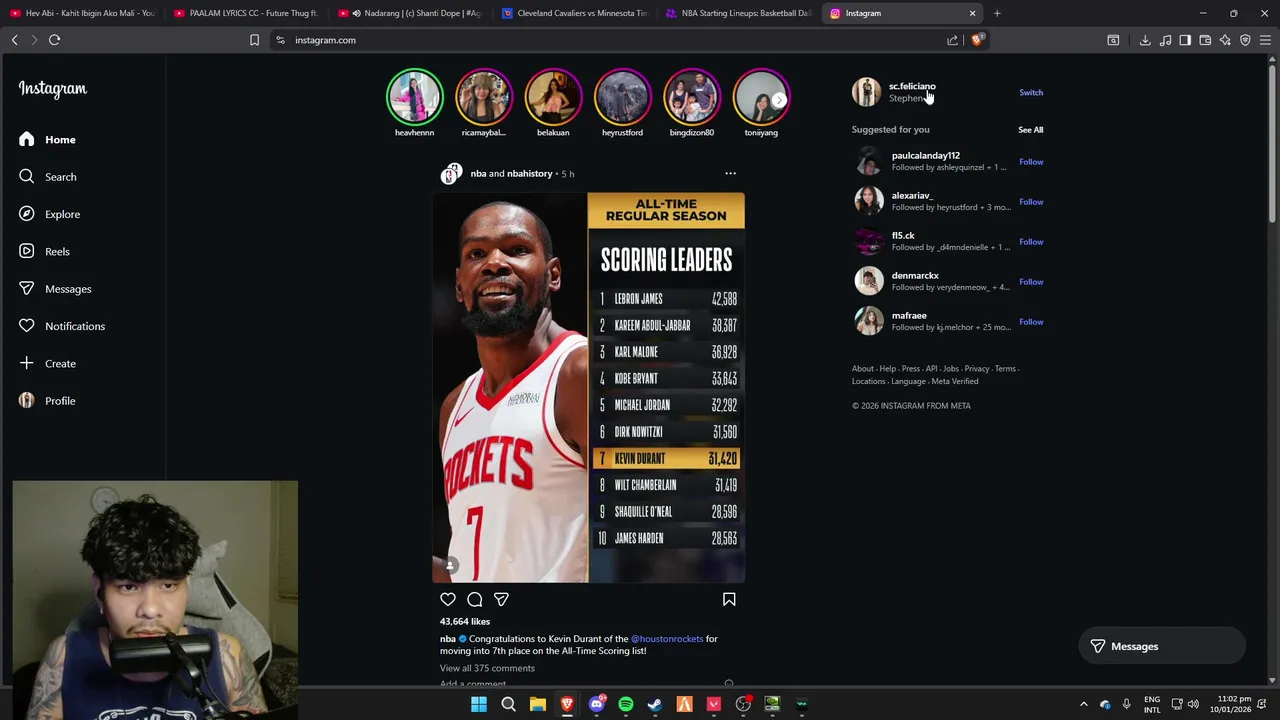Open Steam from taskbar
Image resolution: width=1280 pixels, height=720 pixels.
click(655, 705)
